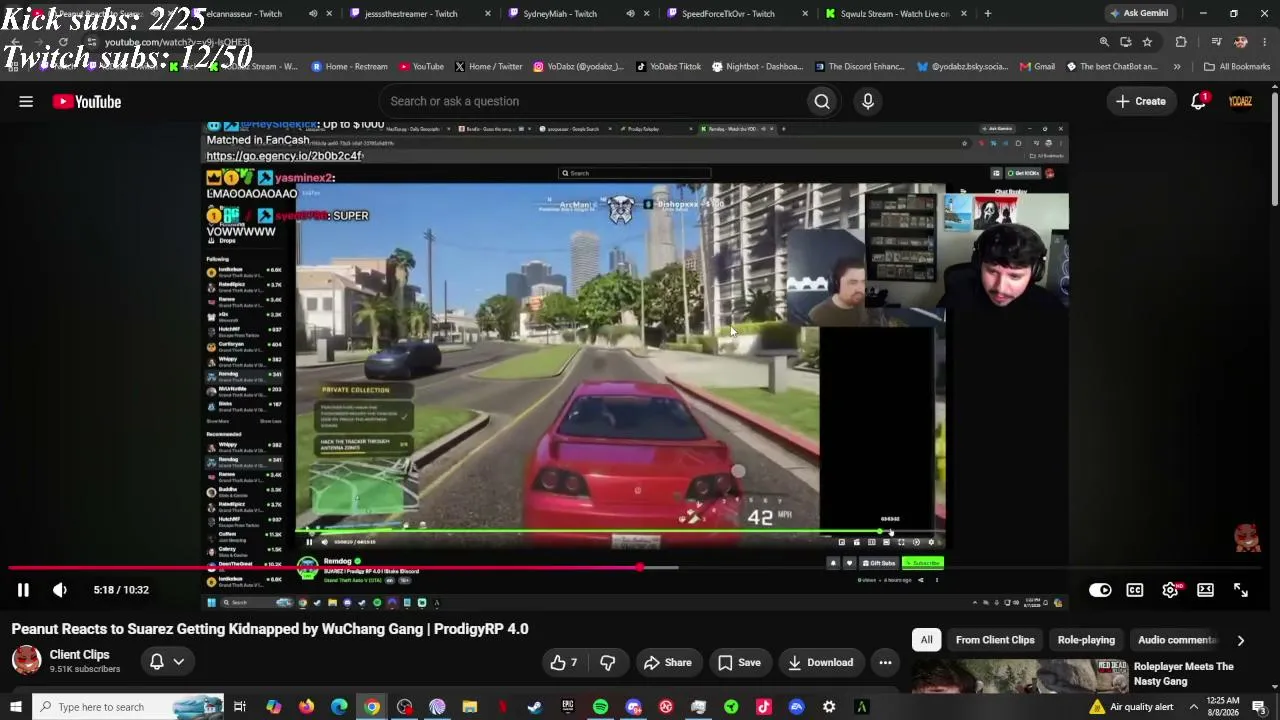Save video to a playlist

pyautogui.click(x=739, y=662)
